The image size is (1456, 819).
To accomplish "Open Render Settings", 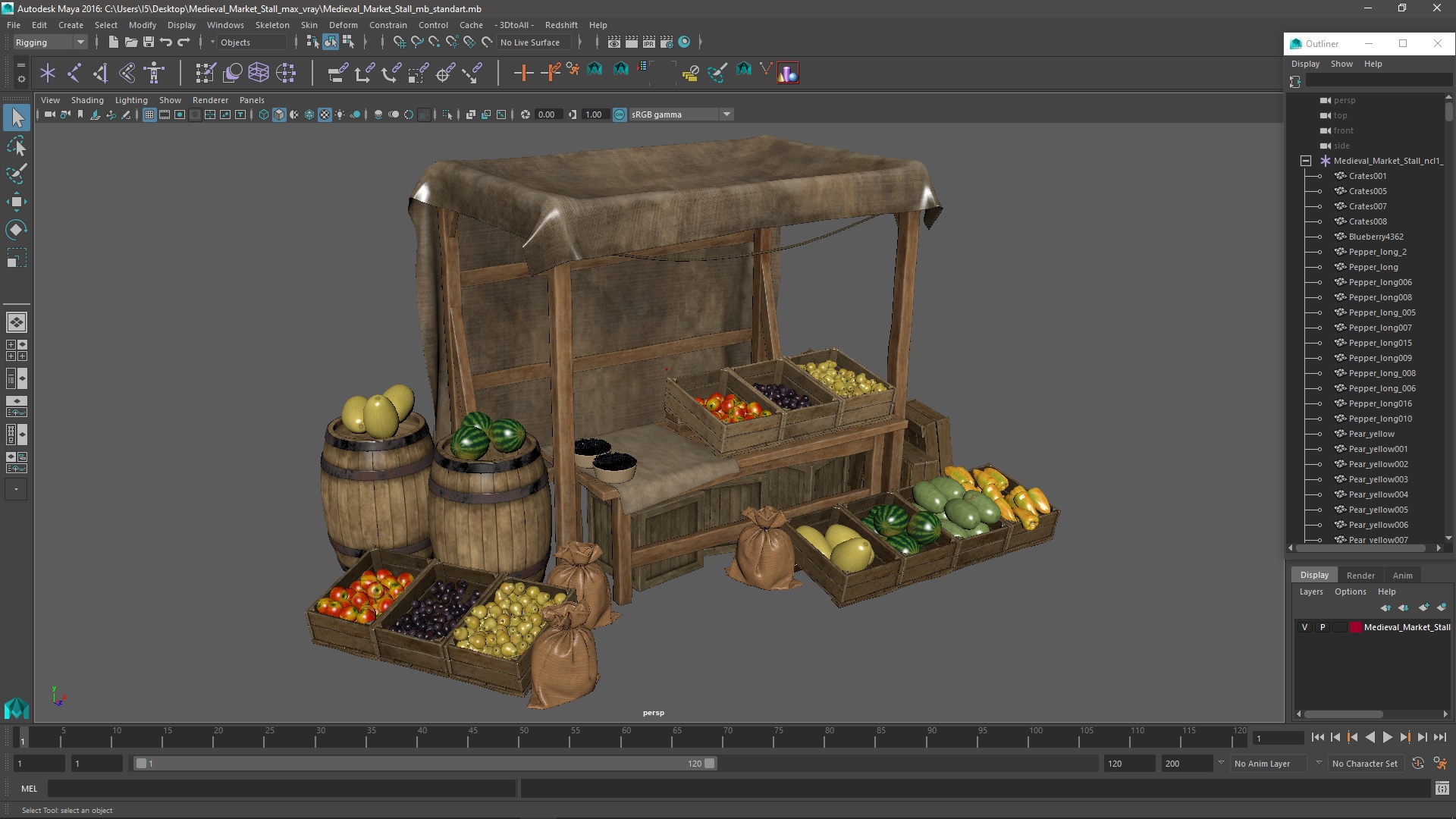I will tap(667, 42).
